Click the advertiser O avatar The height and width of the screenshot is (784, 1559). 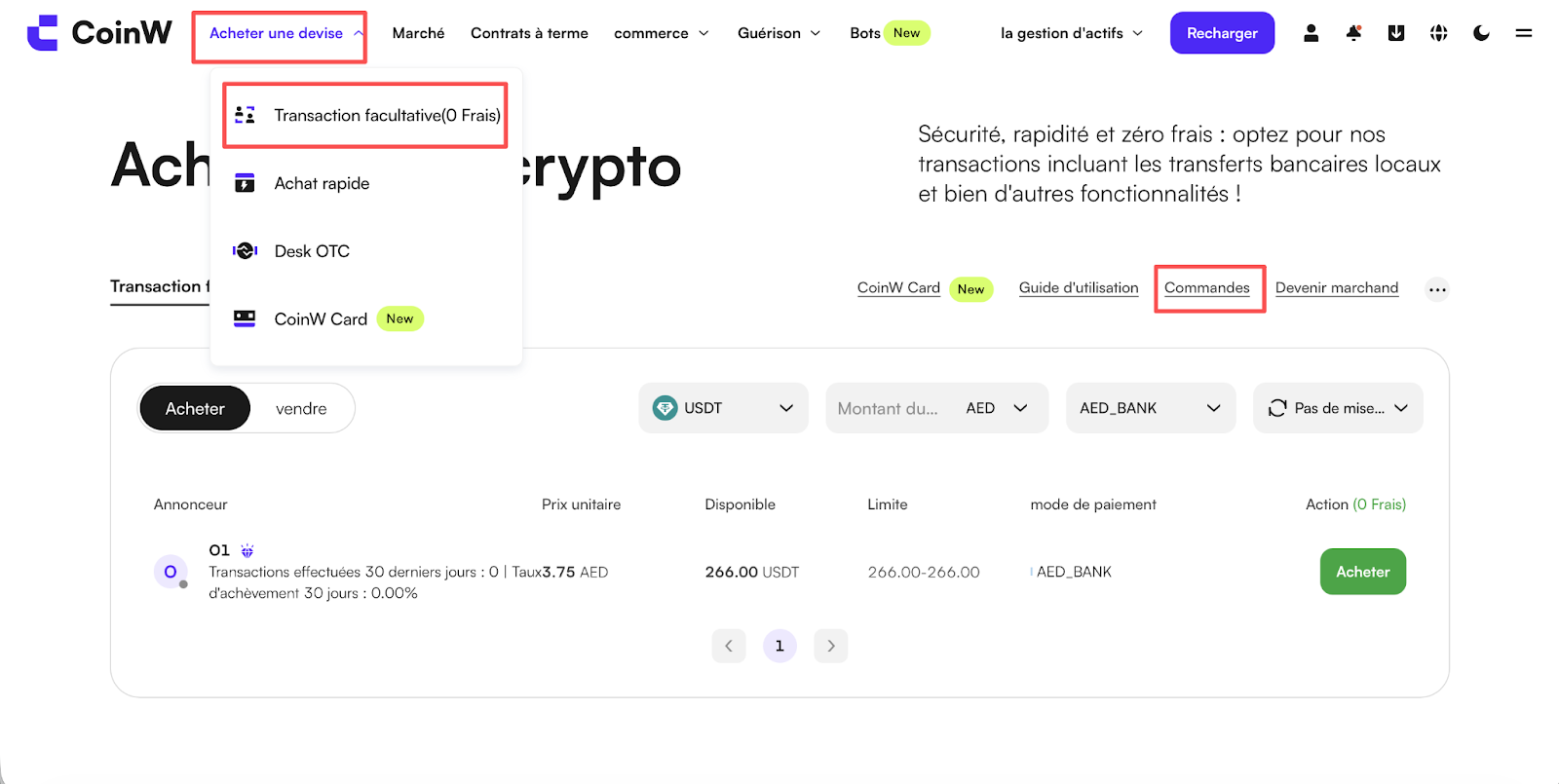[x=171, y=572]
